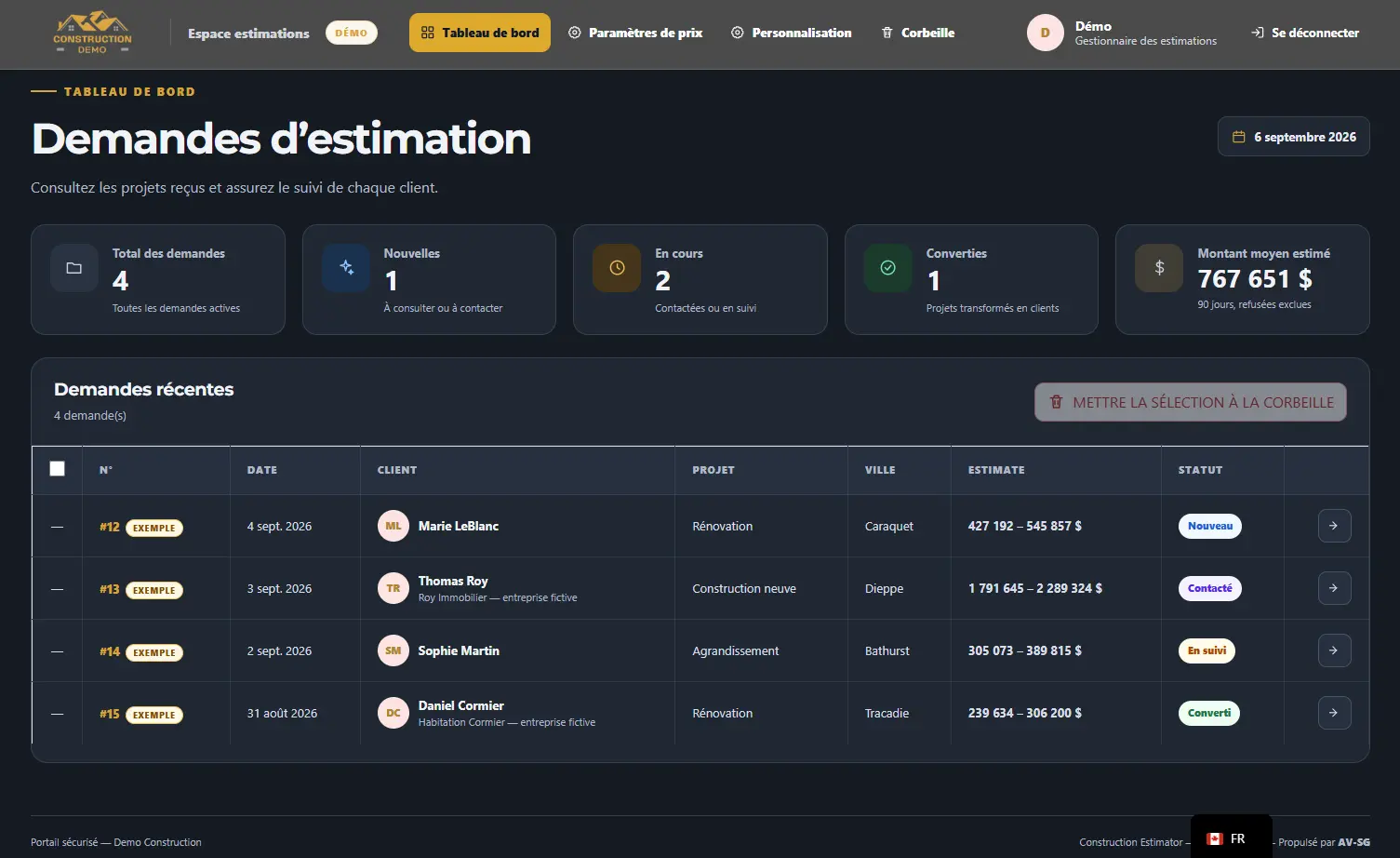Image resolution: width=1400 pixels, height=858 pixels.
Task: Click the date 31 août 2026
Action: (282, 713)
